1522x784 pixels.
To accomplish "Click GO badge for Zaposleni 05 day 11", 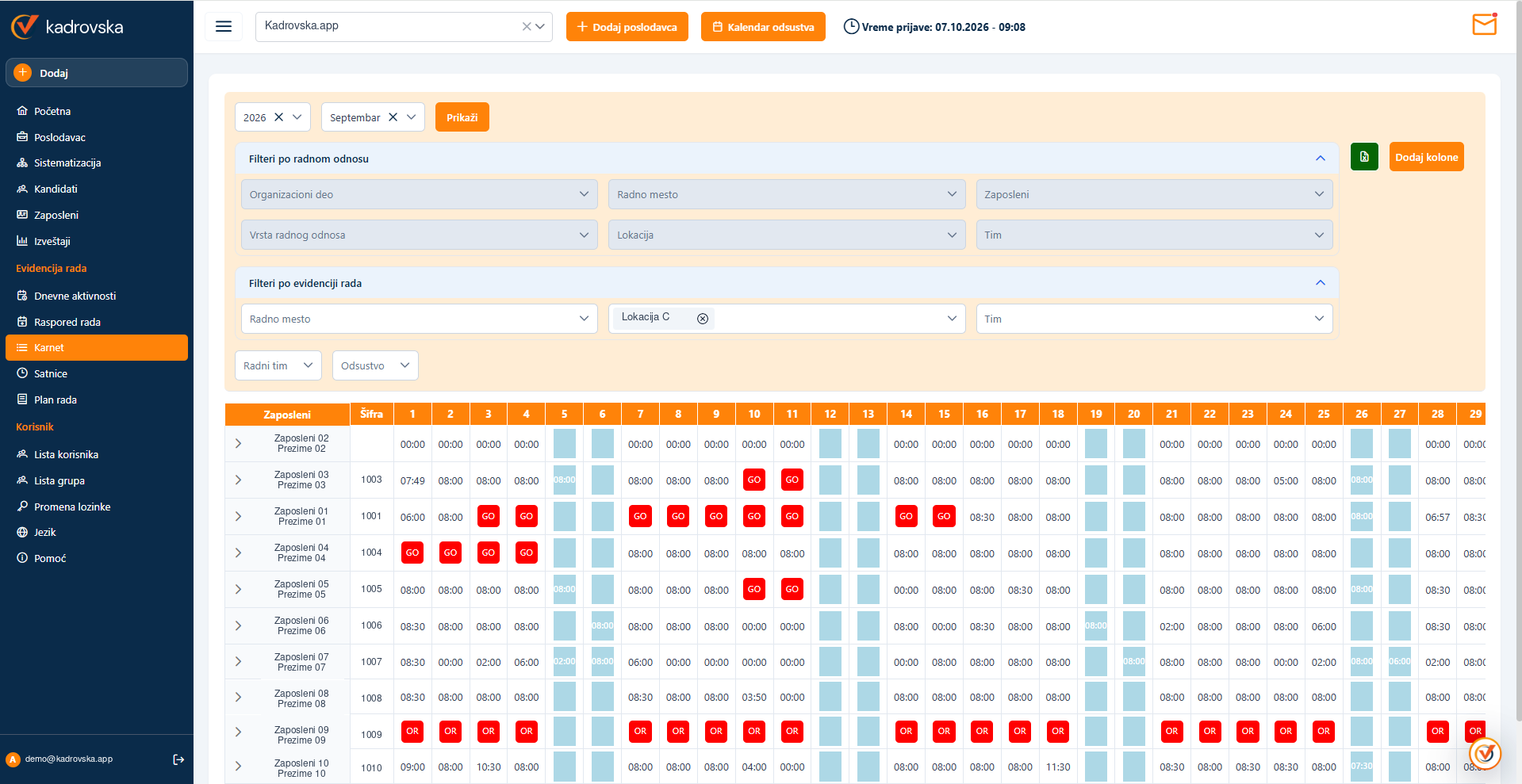I will point(792,589).
